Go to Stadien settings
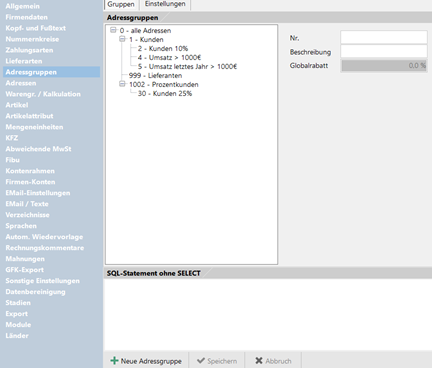 pyautogui.click(x=18, y=303)
